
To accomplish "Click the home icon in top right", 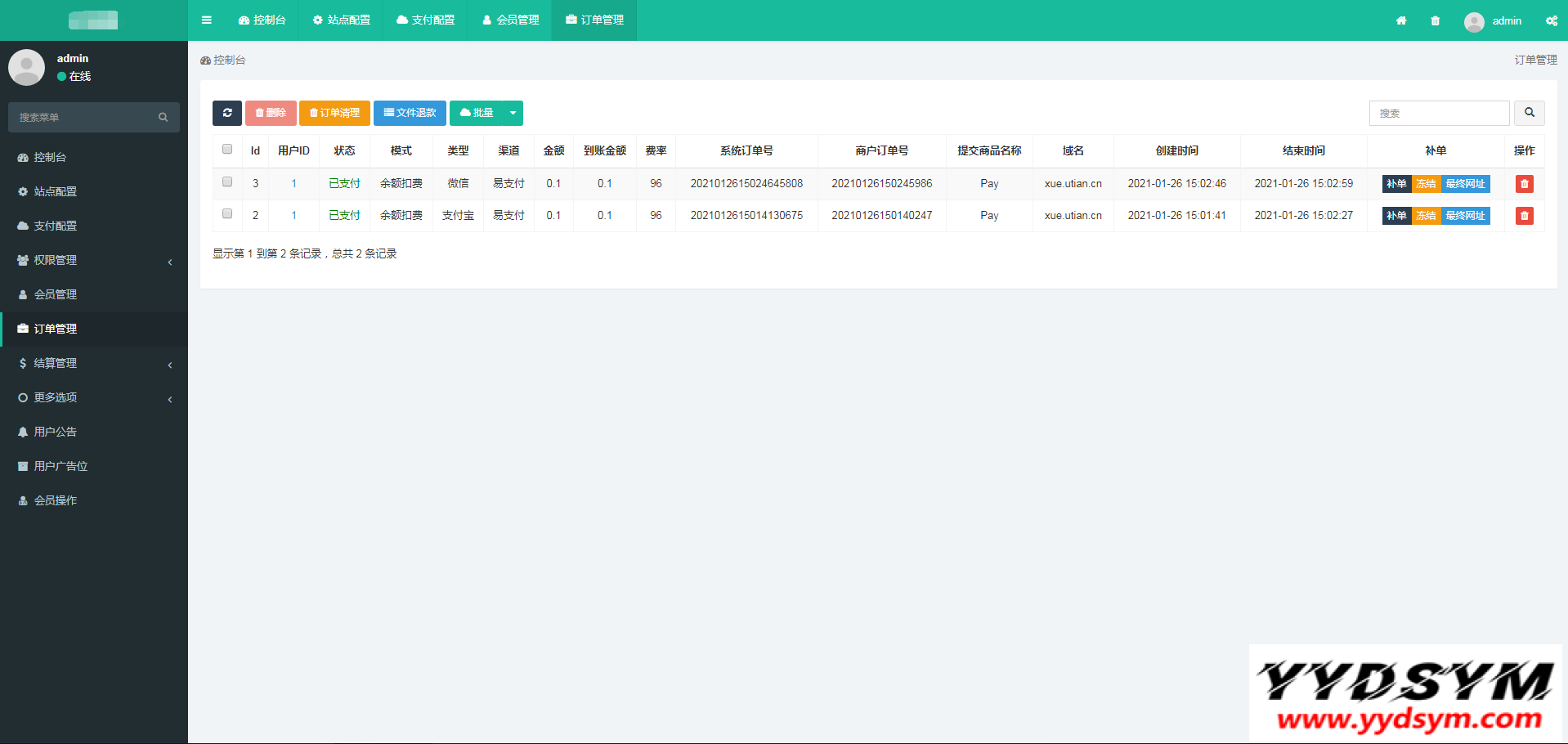I will pos(1401,20).
